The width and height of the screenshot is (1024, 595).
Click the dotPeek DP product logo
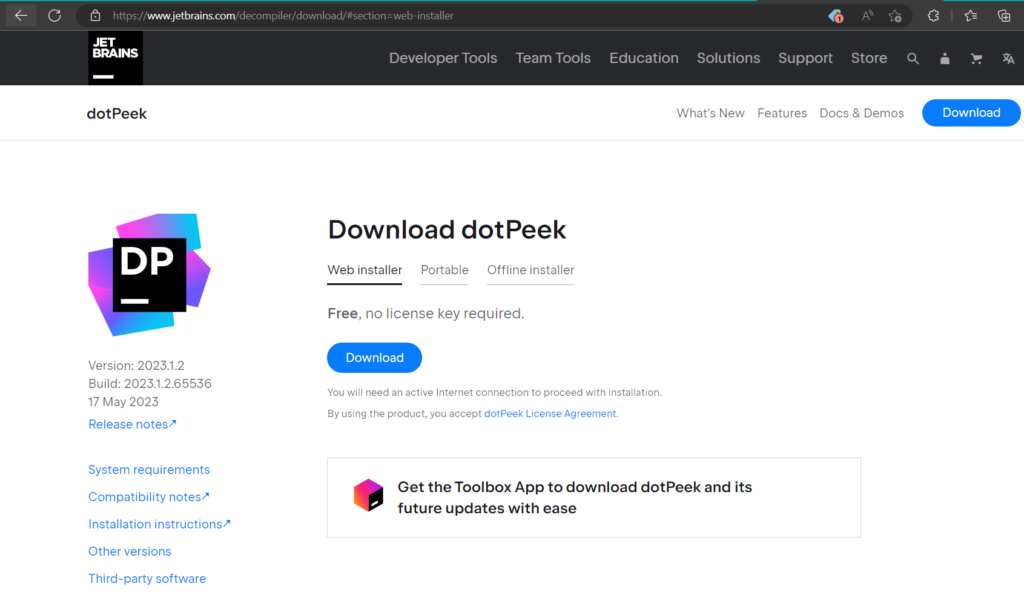(x=150, y=275)
